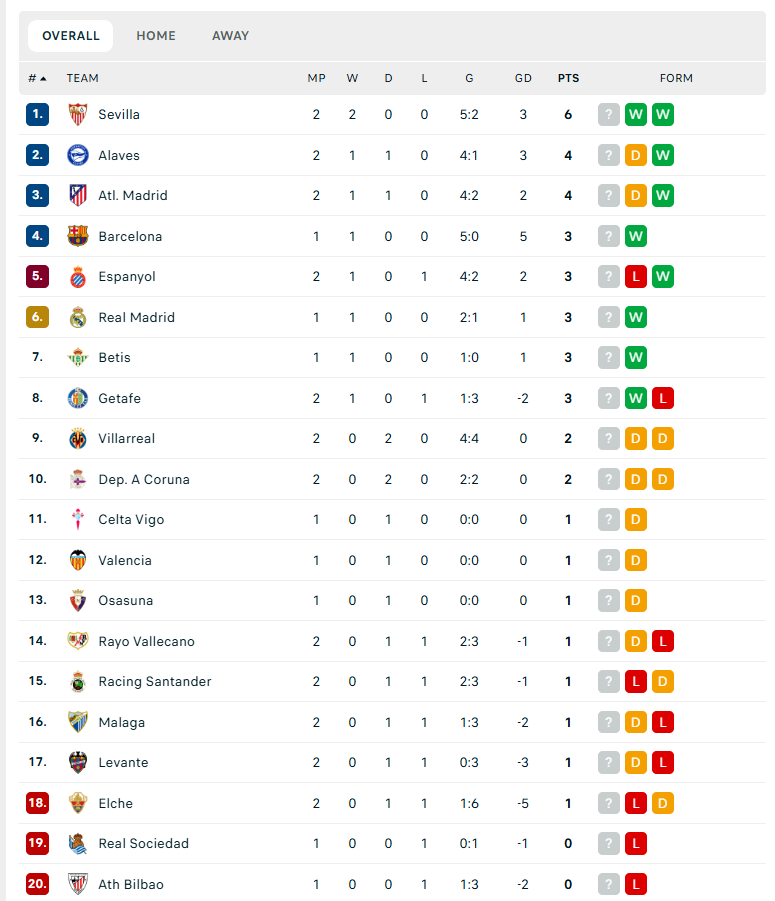Click Getafe's green W form badge
This screenshot has height=901, width=775.
635,398
